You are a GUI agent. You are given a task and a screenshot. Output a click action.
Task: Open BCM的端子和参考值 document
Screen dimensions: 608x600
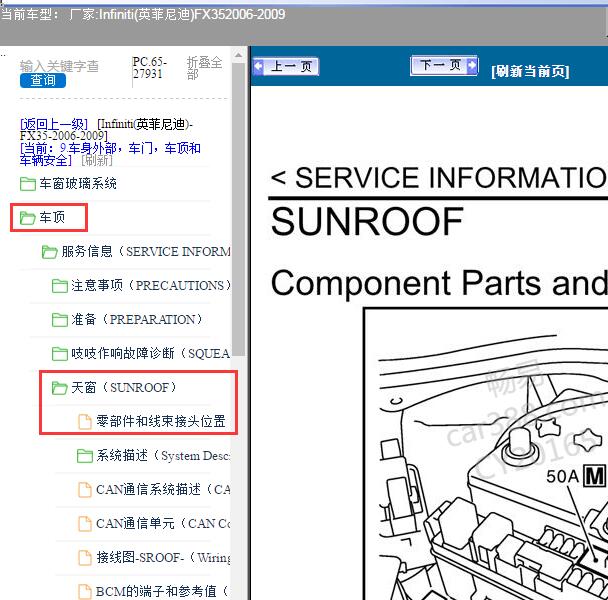click(161, 591)
